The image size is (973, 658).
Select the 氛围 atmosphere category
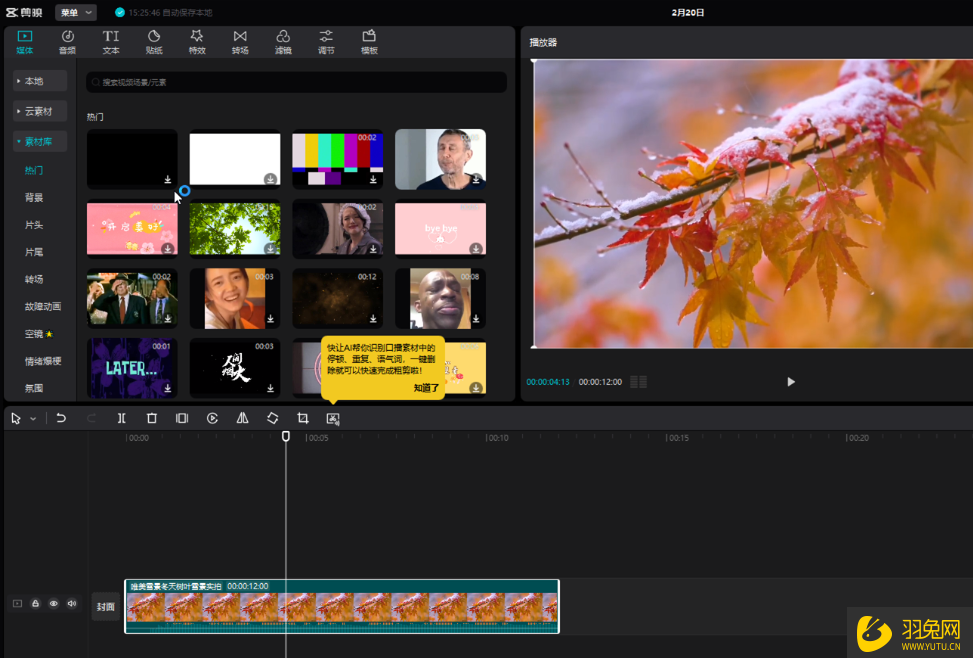pyautogui.click(x=34, y=388)
